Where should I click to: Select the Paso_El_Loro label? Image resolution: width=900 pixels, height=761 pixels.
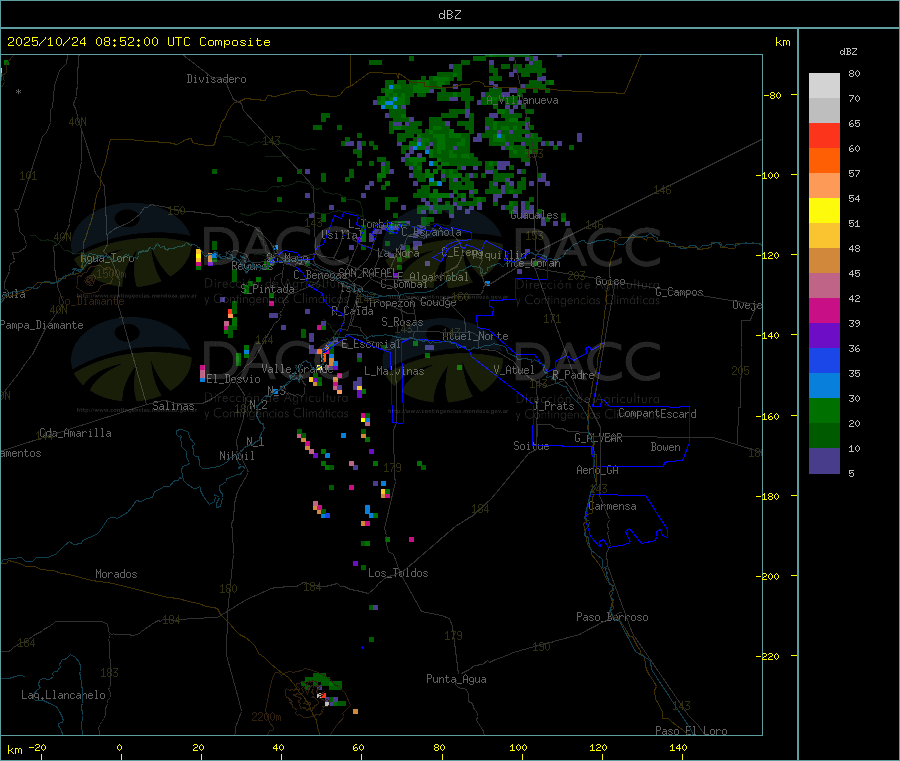point(691,731)
